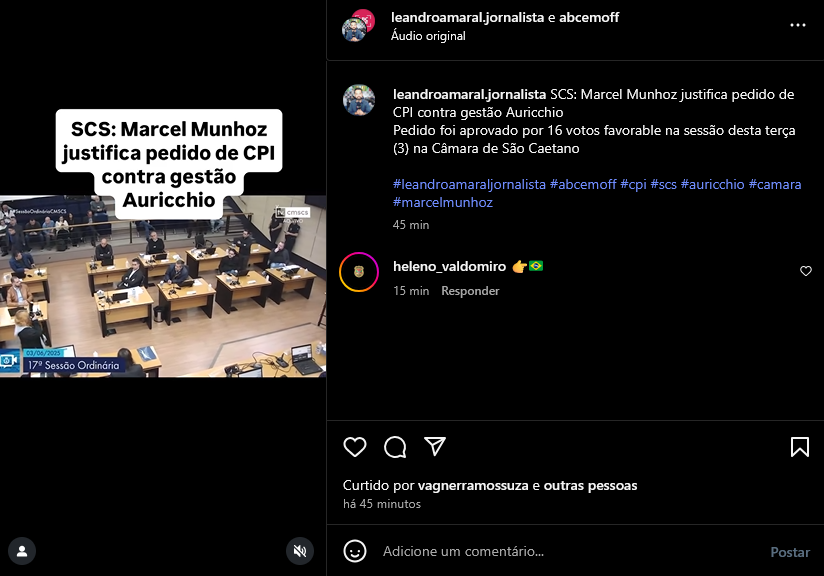Open the #abcemoff hashtag
Screen dimensions: 824x576
pyautogui.click(x=583, y=184)
